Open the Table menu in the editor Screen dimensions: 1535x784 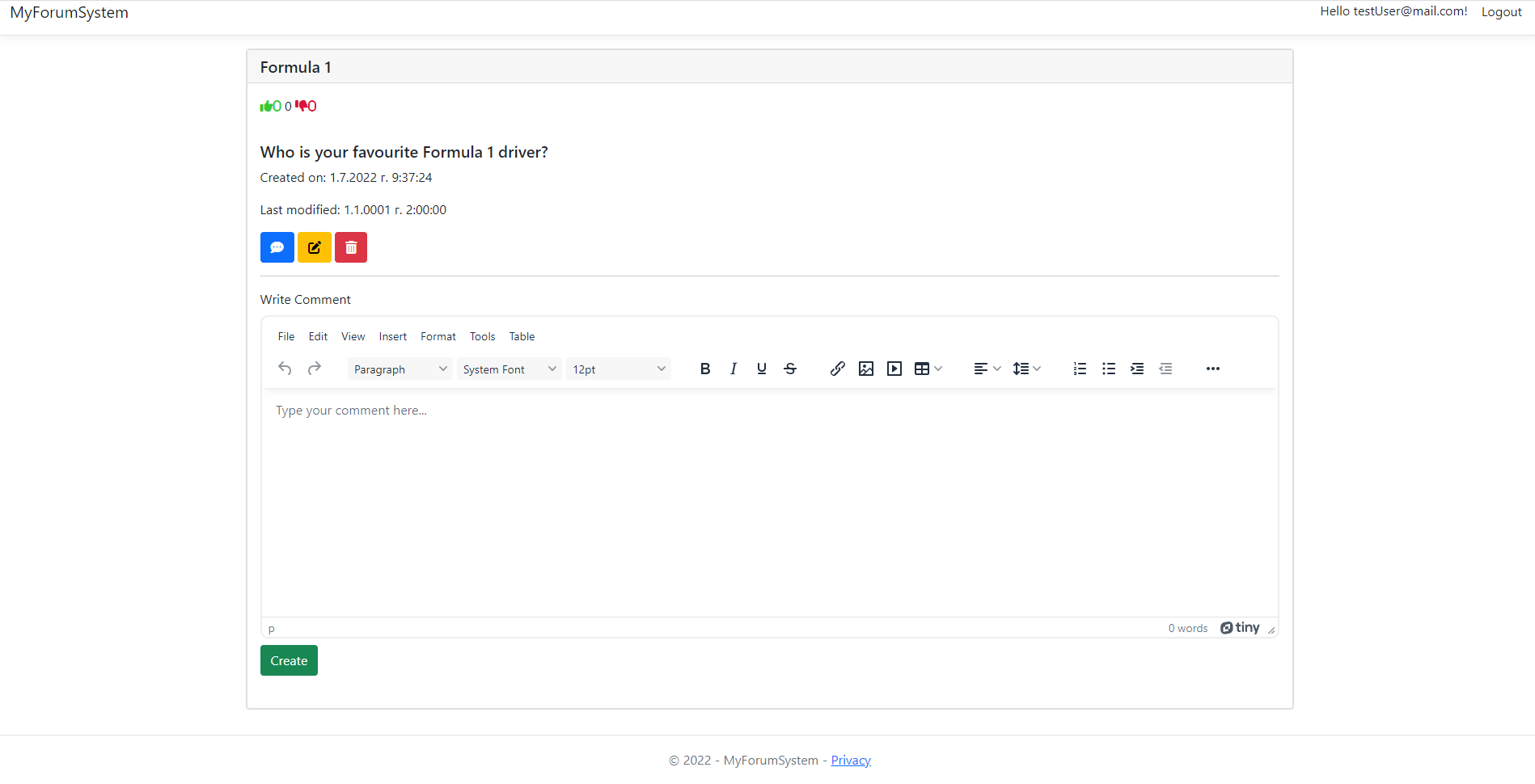[x=522, y=336]
